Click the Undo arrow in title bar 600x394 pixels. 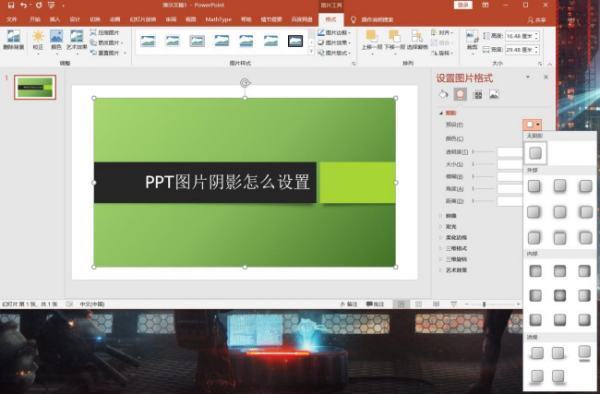[x=24, y=5]
